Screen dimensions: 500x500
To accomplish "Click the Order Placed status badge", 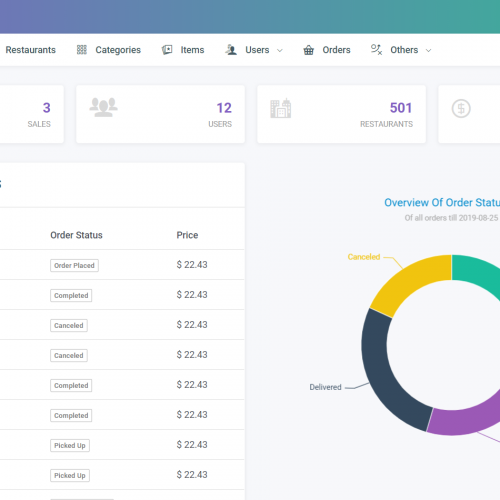I will pos(74,266).
